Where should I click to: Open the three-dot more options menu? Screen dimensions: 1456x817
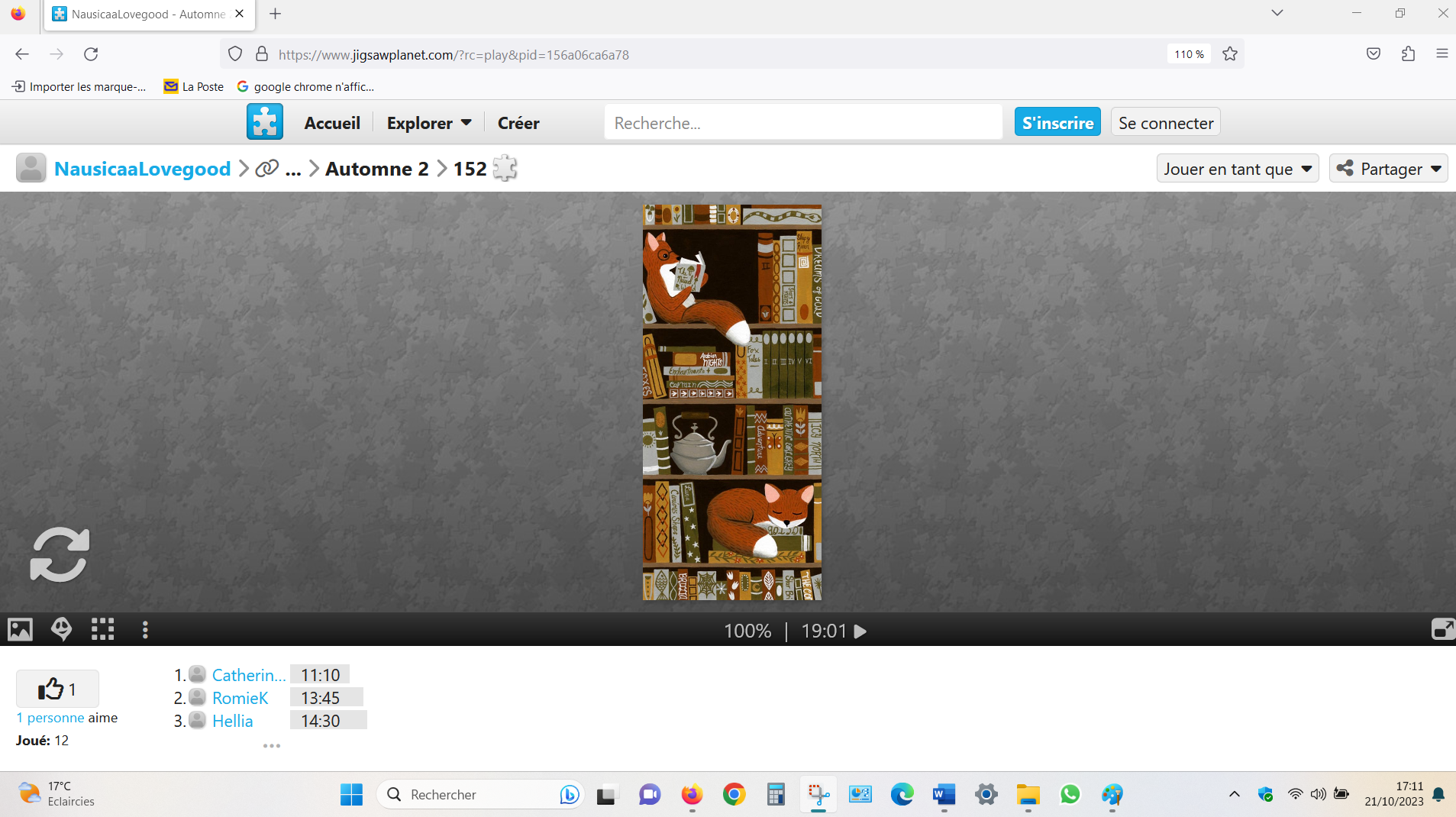point(145,629)
